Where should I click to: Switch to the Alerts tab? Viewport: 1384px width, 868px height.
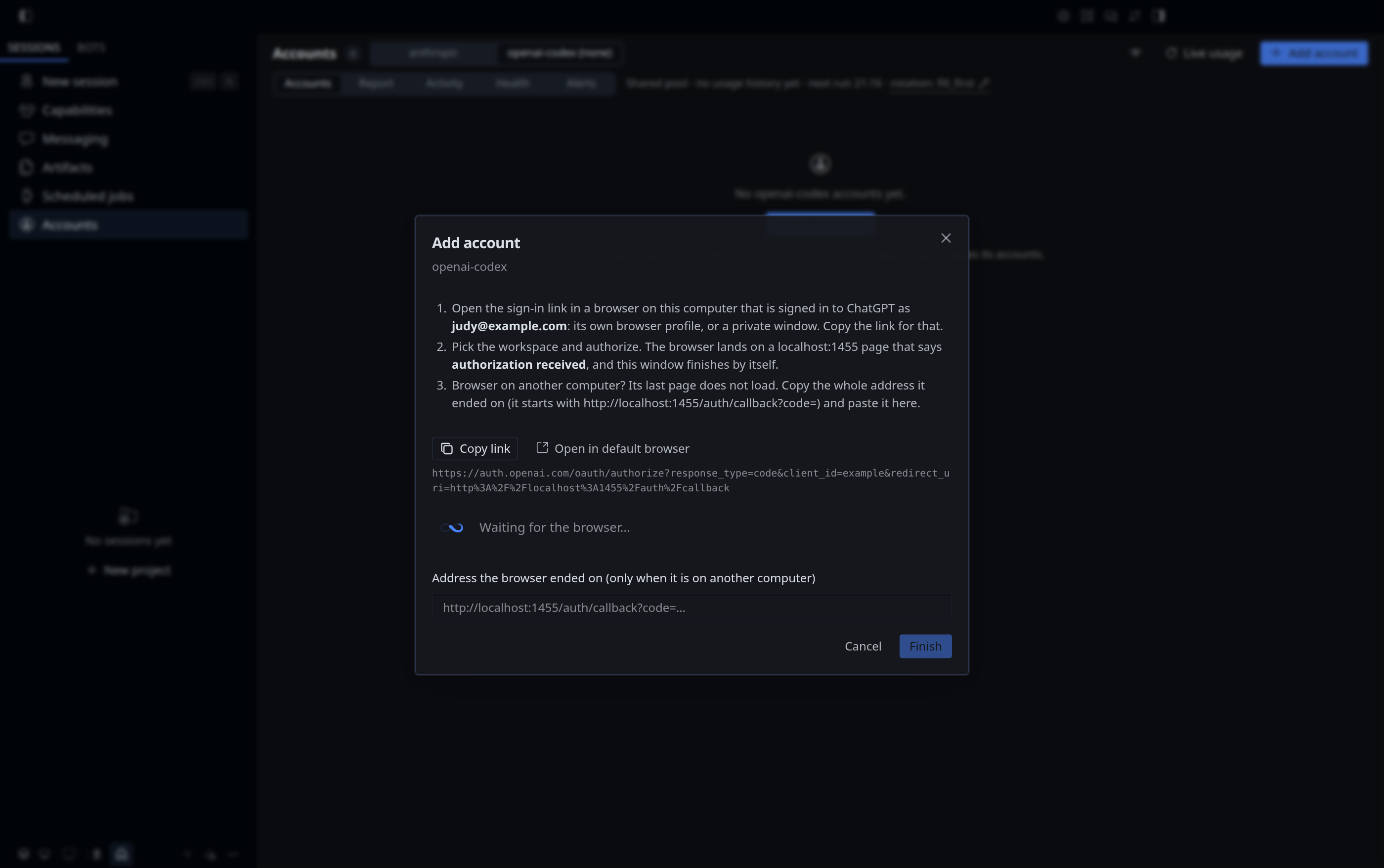point(580,84)
